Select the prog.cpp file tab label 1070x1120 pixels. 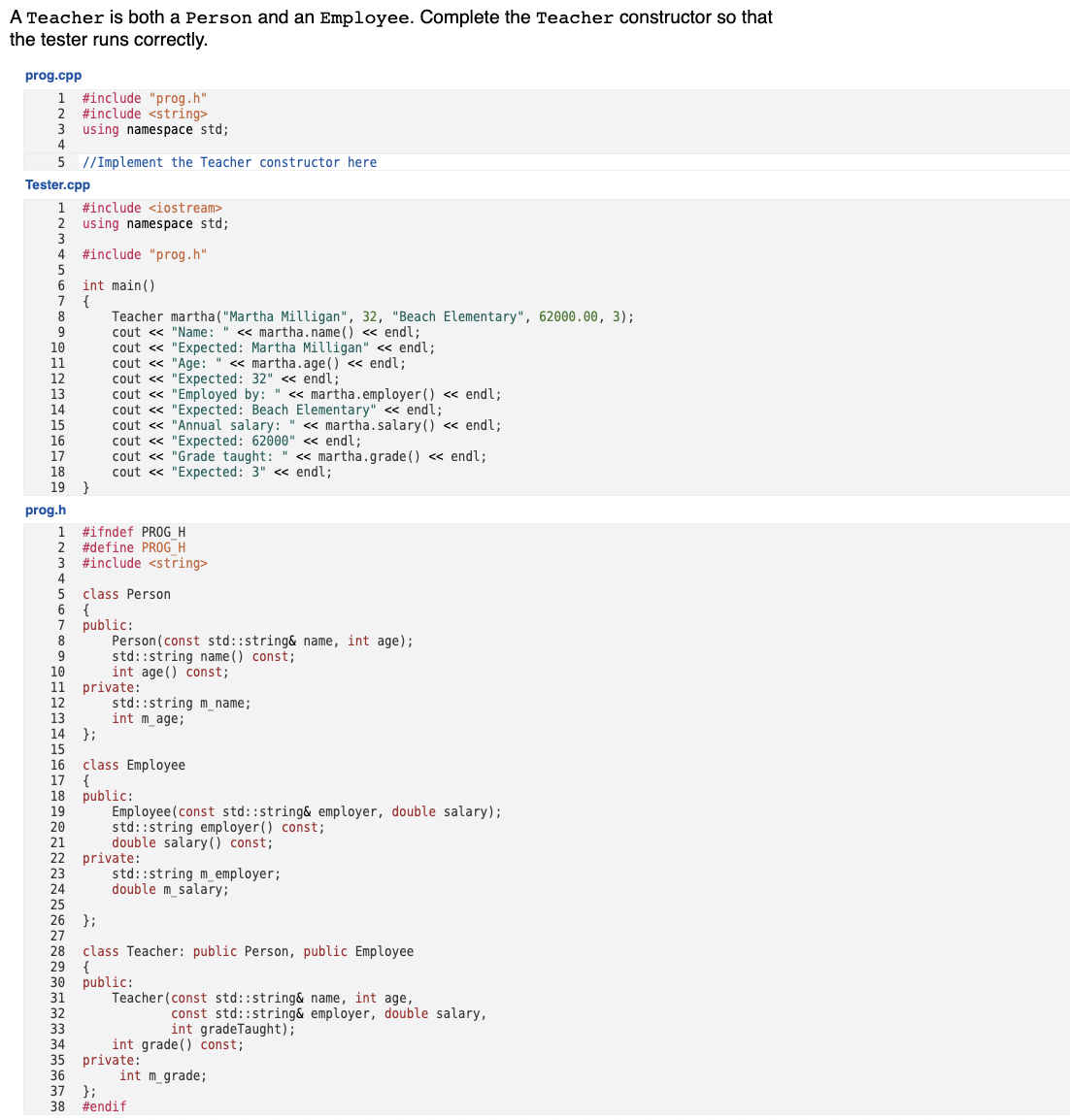coord(52,75)
